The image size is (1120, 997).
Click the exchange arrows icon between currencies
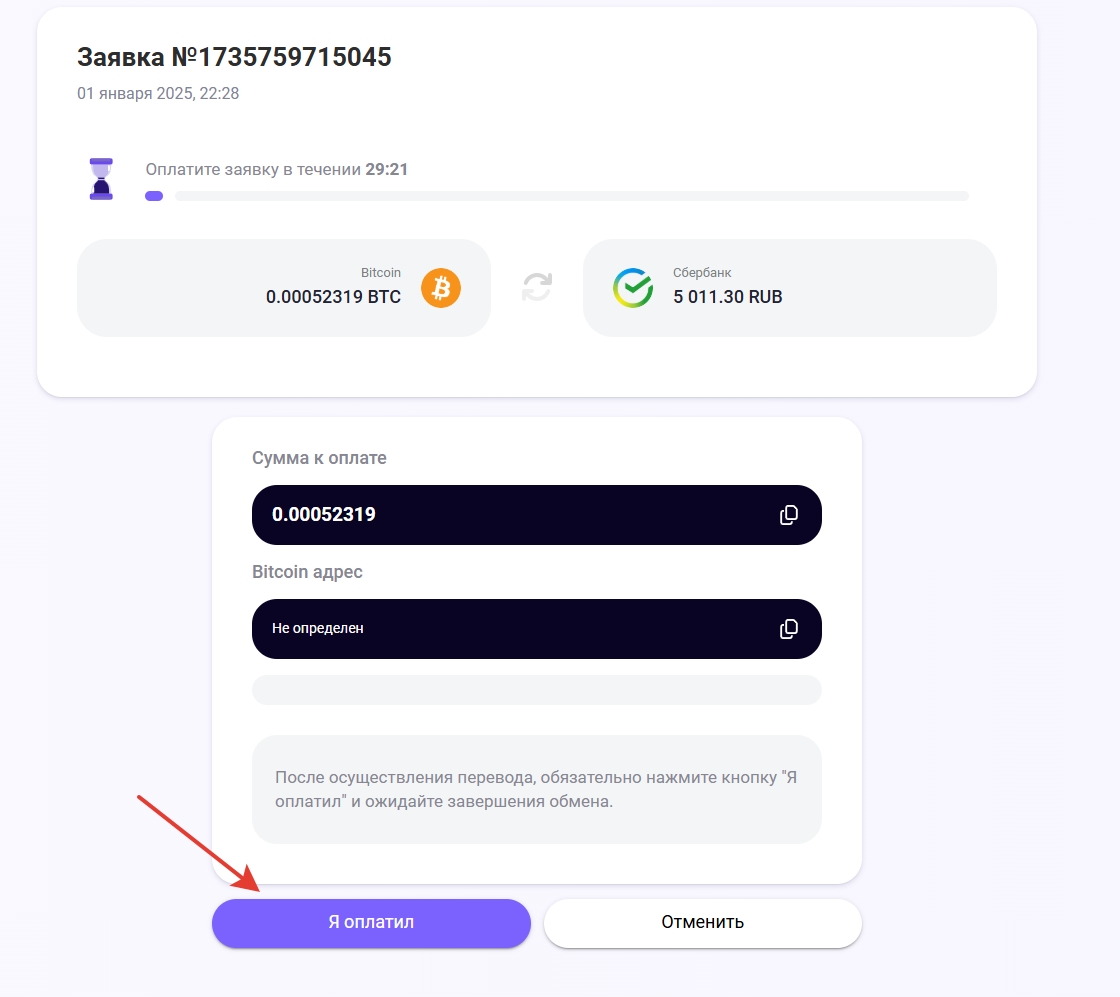click(x=537, y=288)
